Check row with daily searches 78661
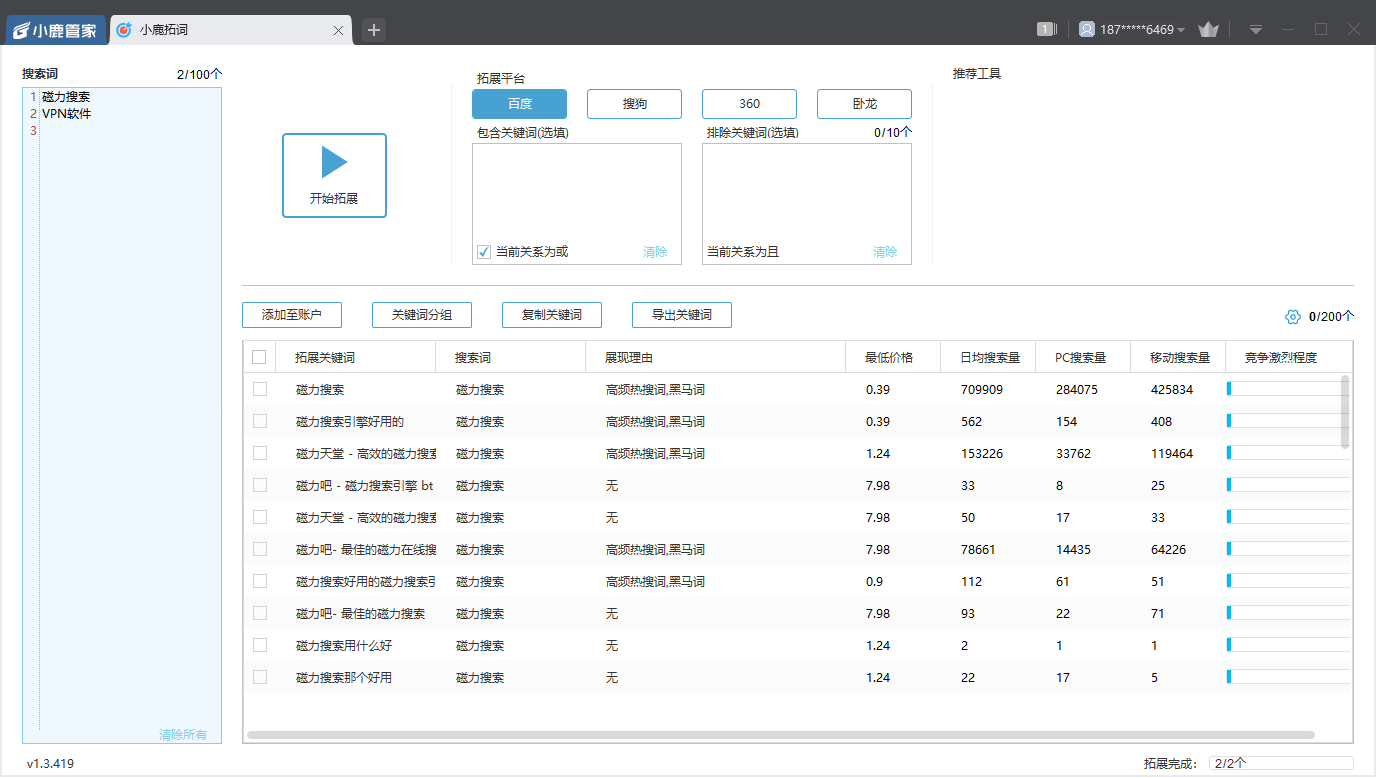 (x=260, y=549)
